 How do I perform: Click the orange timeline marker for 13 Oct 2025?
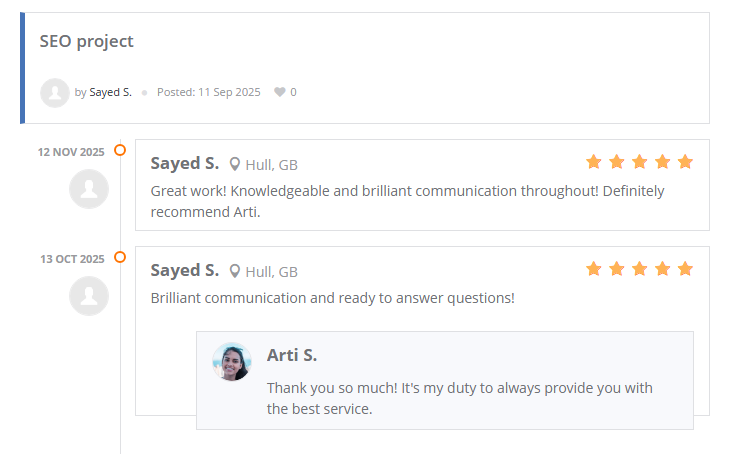(x=120, y=257)
